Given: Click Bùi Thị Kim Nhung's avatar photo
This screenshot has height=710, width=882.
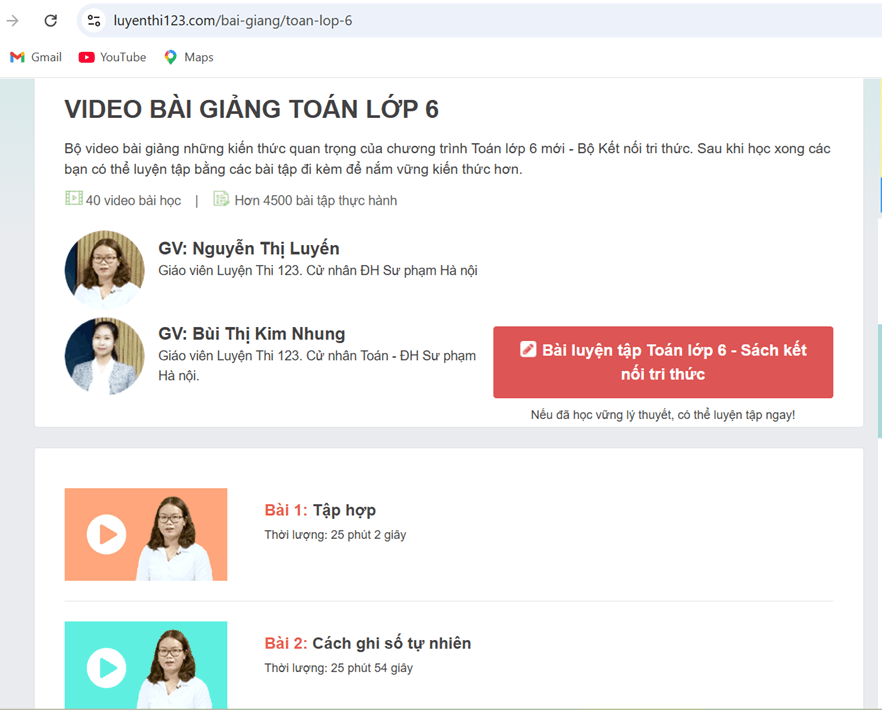Looking at the screenshot, I should coord(105,356).
